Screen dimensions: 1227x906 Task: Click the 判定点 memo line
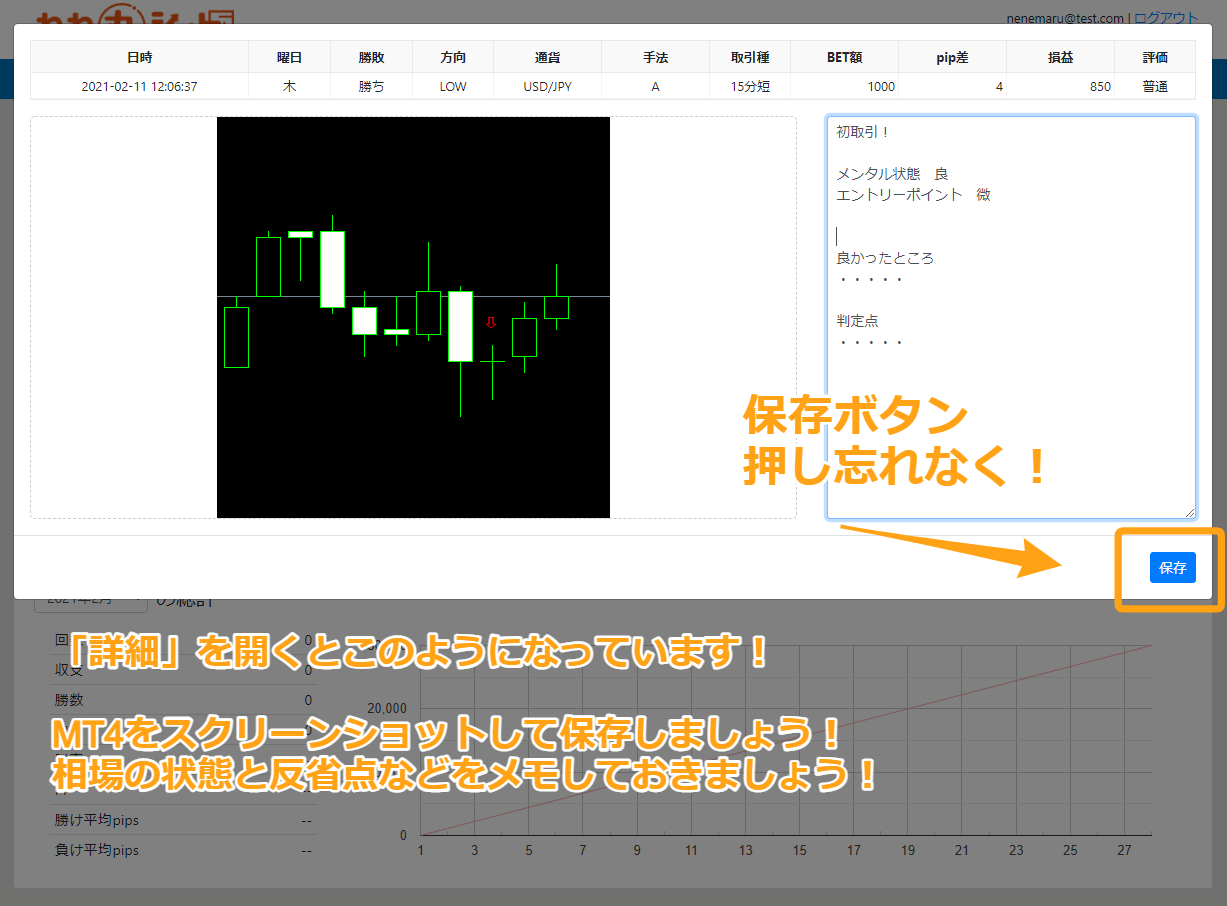pyautogui.click(x=857, y=321)
